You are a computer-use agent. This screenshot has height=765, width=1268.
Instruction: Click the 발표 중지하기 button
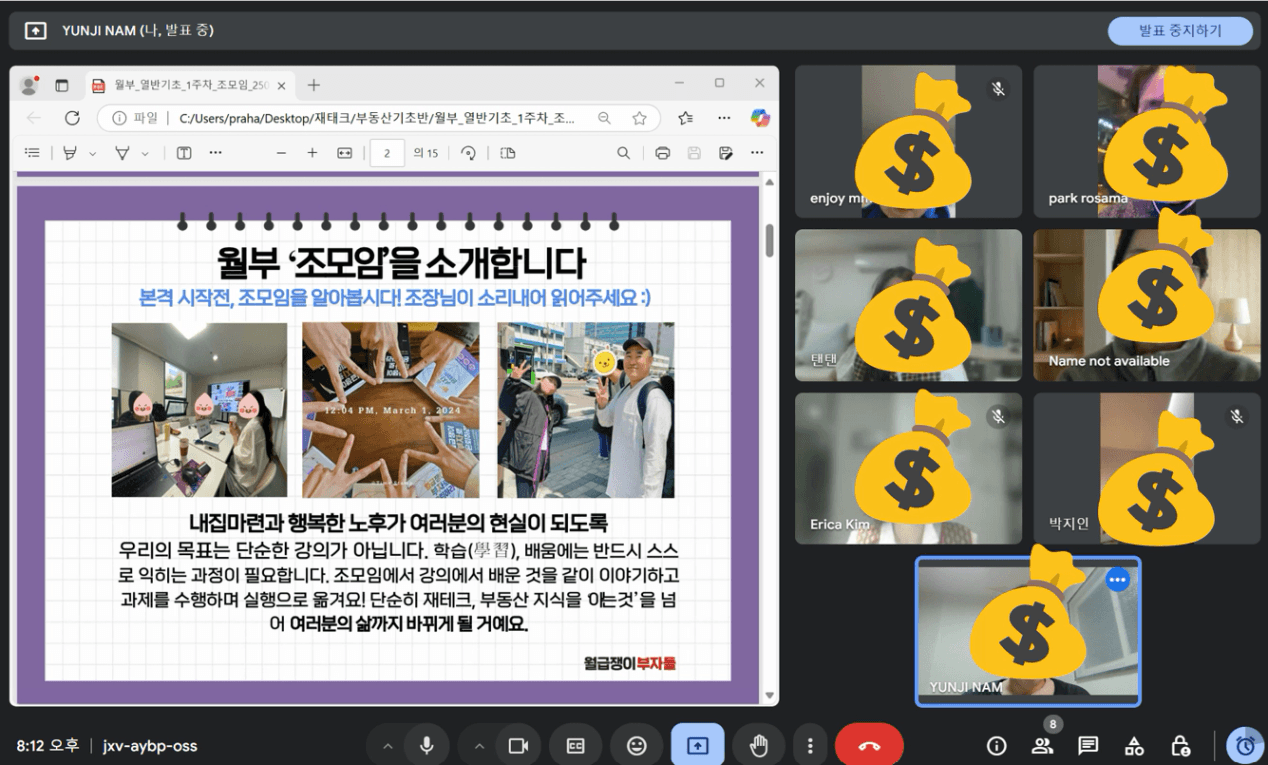pyautogui.click(x=1180, y=31)
